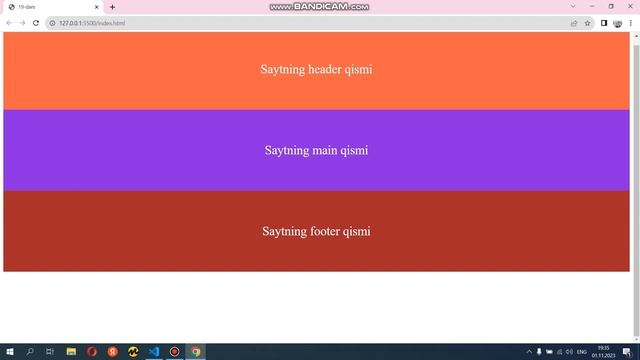Image resolution: width=640 pixels, height=360 pixels.
Task: Open File Explorer from the taskbar
Action: [x=71, y=351]
